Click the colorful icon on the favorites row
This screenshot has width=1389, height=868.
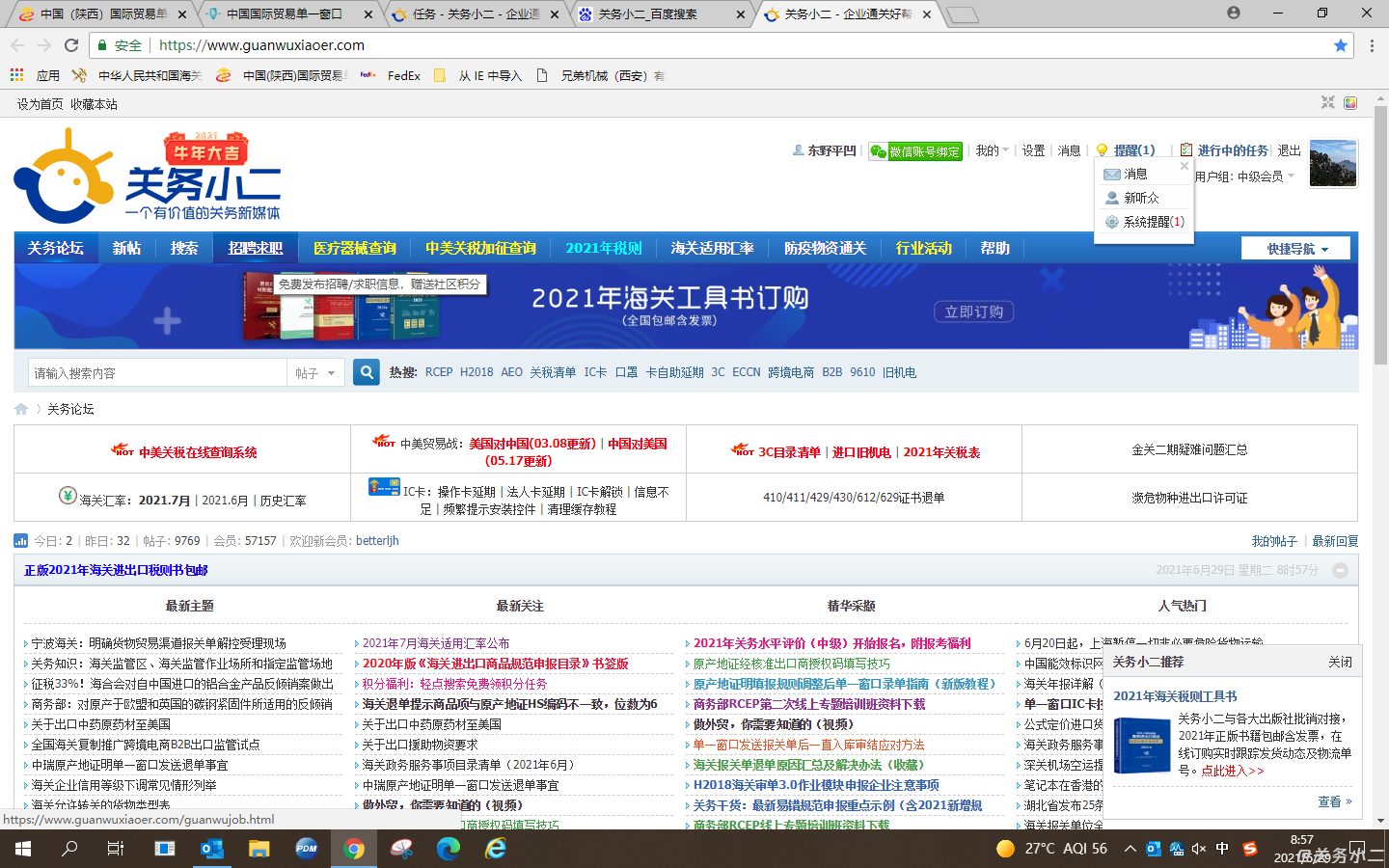tap(1350, 103)
